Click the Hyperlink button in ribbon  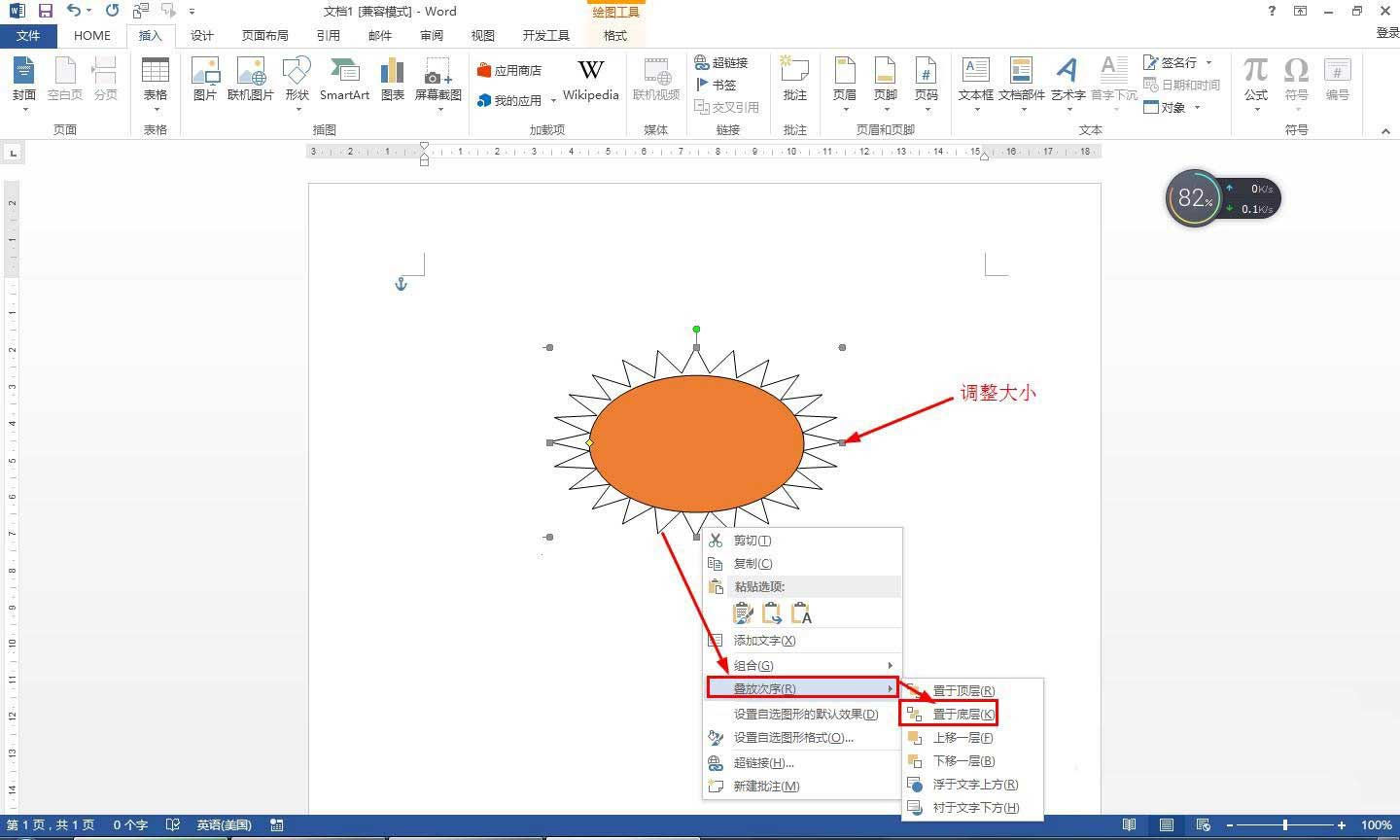tap(721, 62)
